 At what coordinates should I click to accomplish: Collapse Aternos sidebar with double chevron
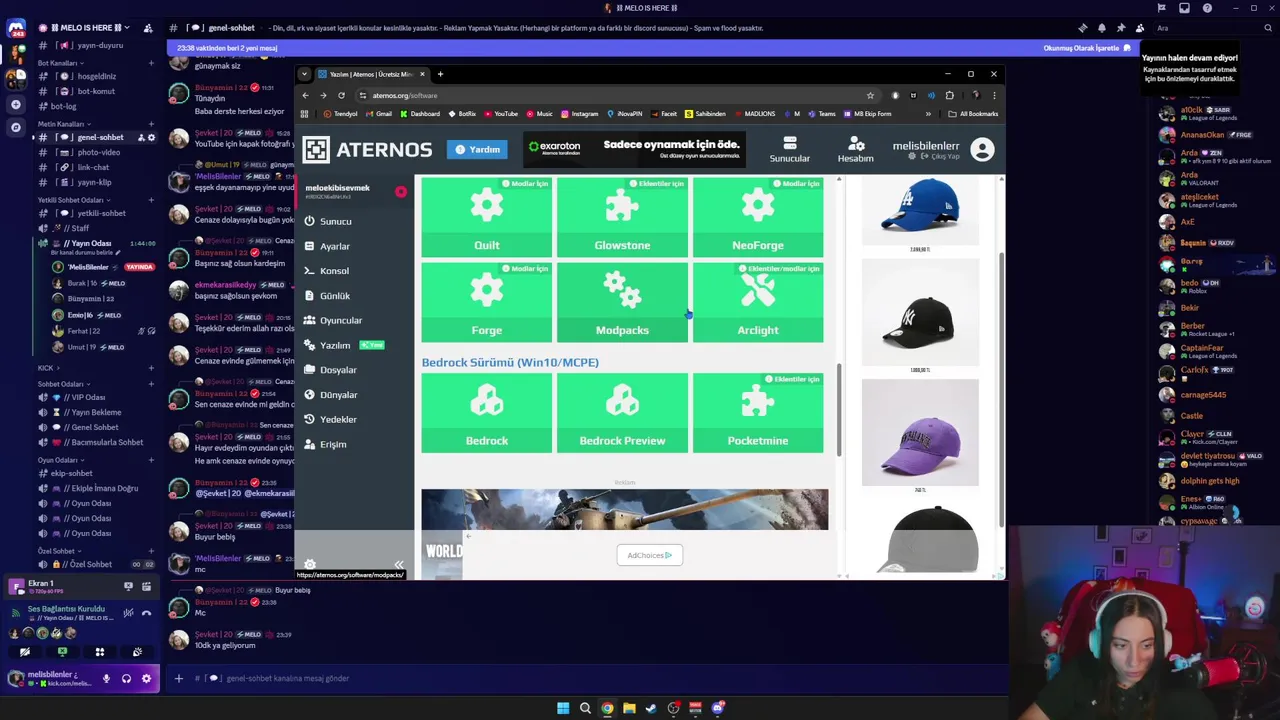click(x=399, y=565)
